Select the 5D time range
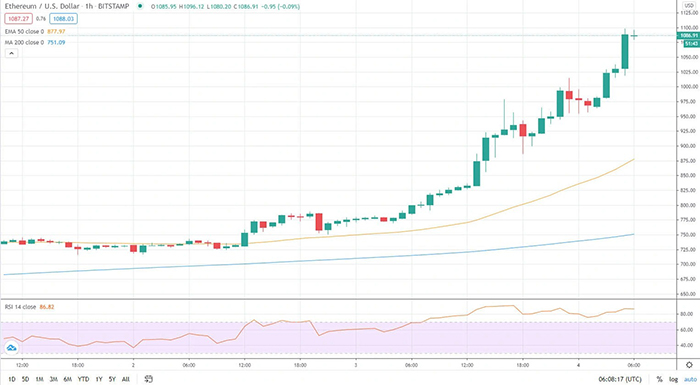700x385 pixels. [x=25, y=379]
